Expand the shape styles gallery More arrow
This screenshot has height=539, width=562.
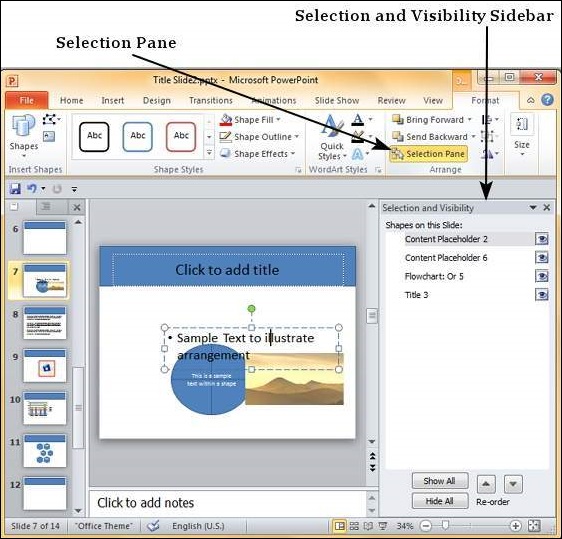coord(209,153)
